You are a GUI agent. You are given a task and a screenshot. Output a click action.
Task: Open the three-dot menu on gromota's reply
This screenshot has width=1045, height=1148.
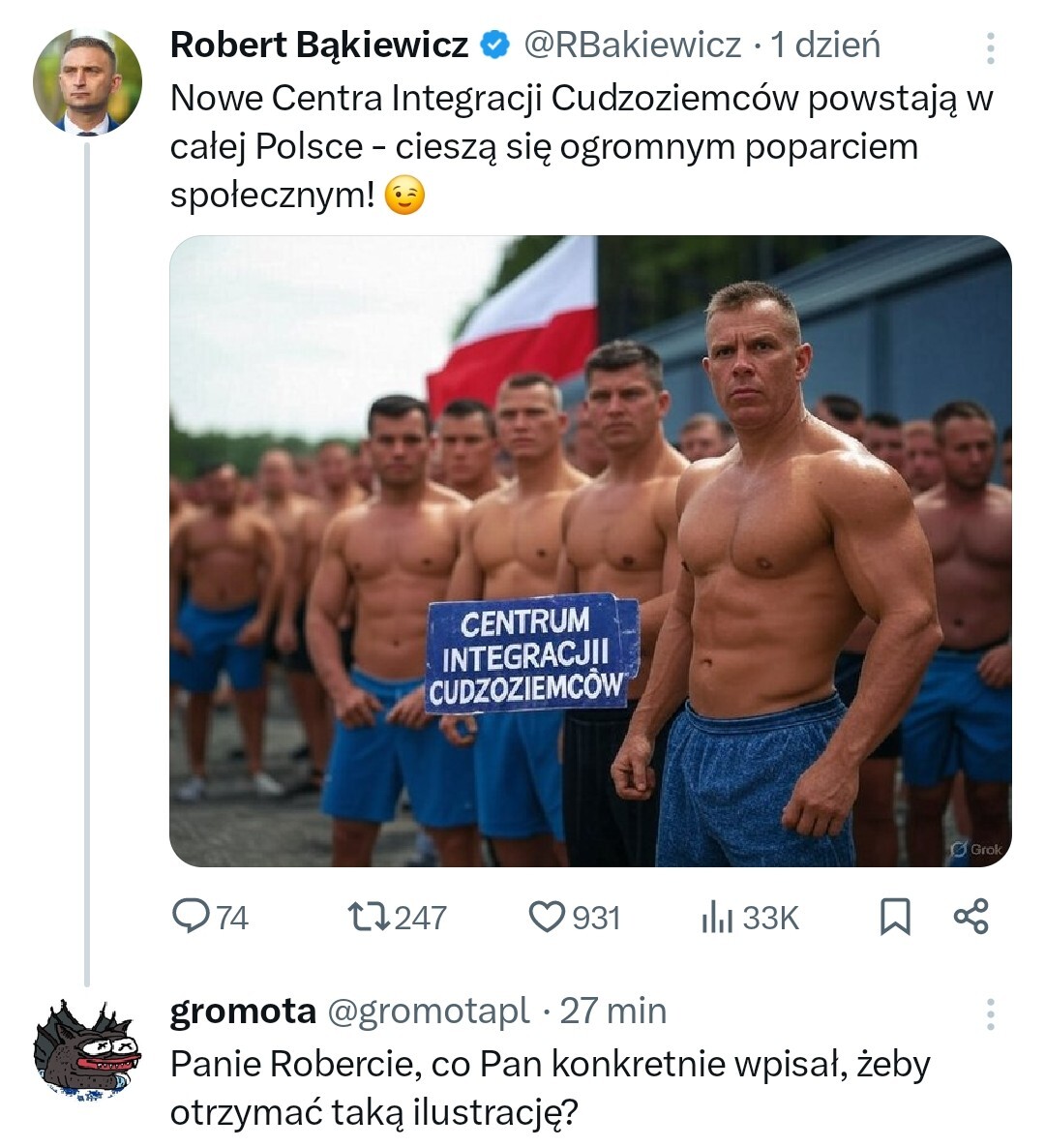(990, 1014)
